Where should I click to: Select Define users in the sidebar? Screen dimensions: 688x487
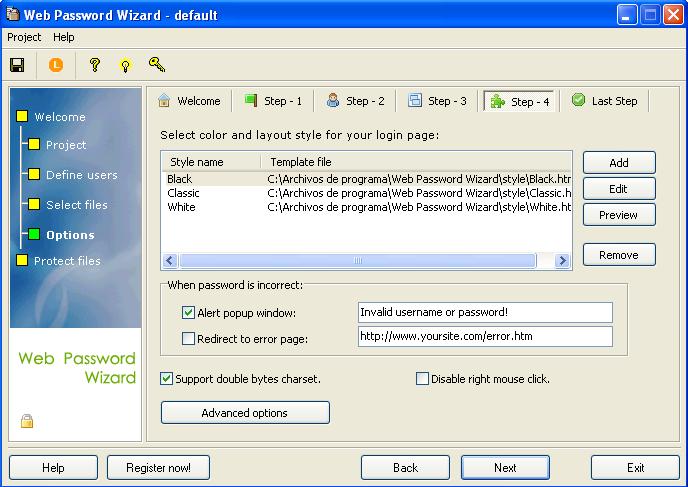tap(82, 175)
